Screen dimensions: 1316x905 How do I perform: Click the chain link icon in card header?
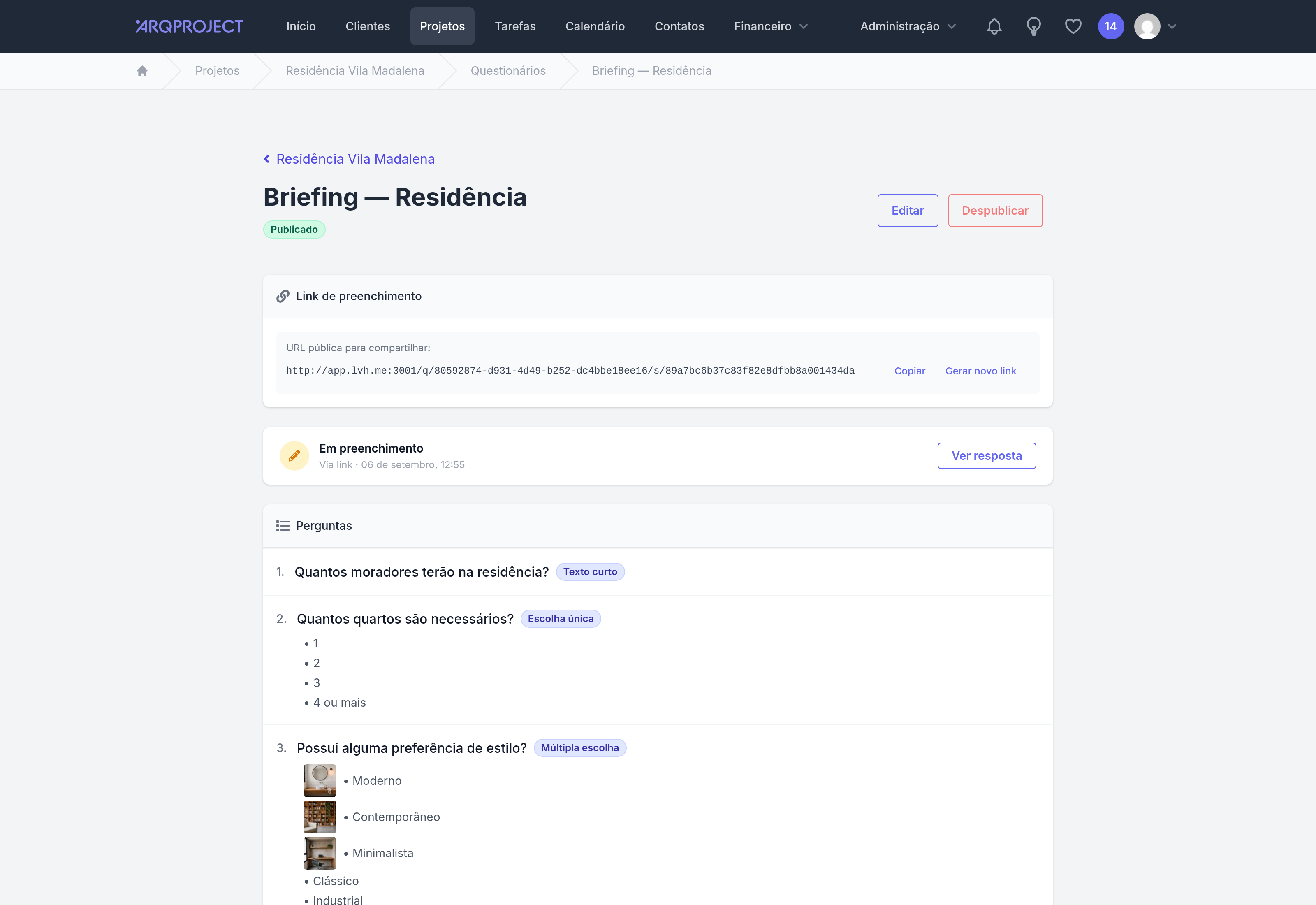(x=283, y=296)
